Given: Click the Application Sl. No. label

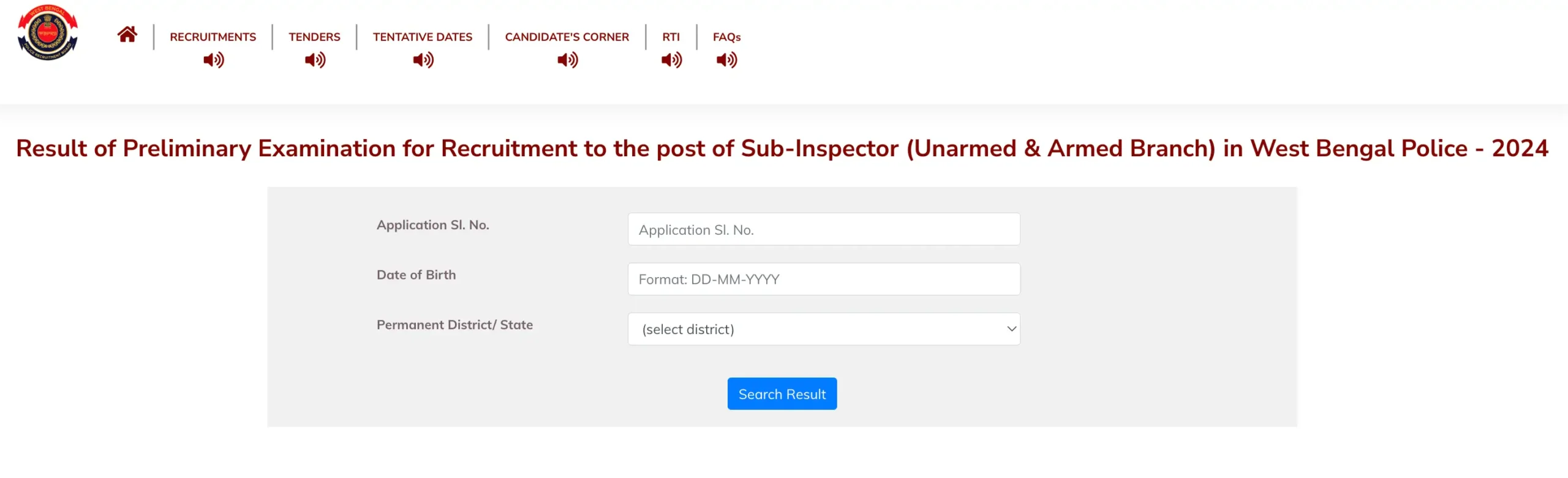Looking at the screenshot, I should (432, 225).
